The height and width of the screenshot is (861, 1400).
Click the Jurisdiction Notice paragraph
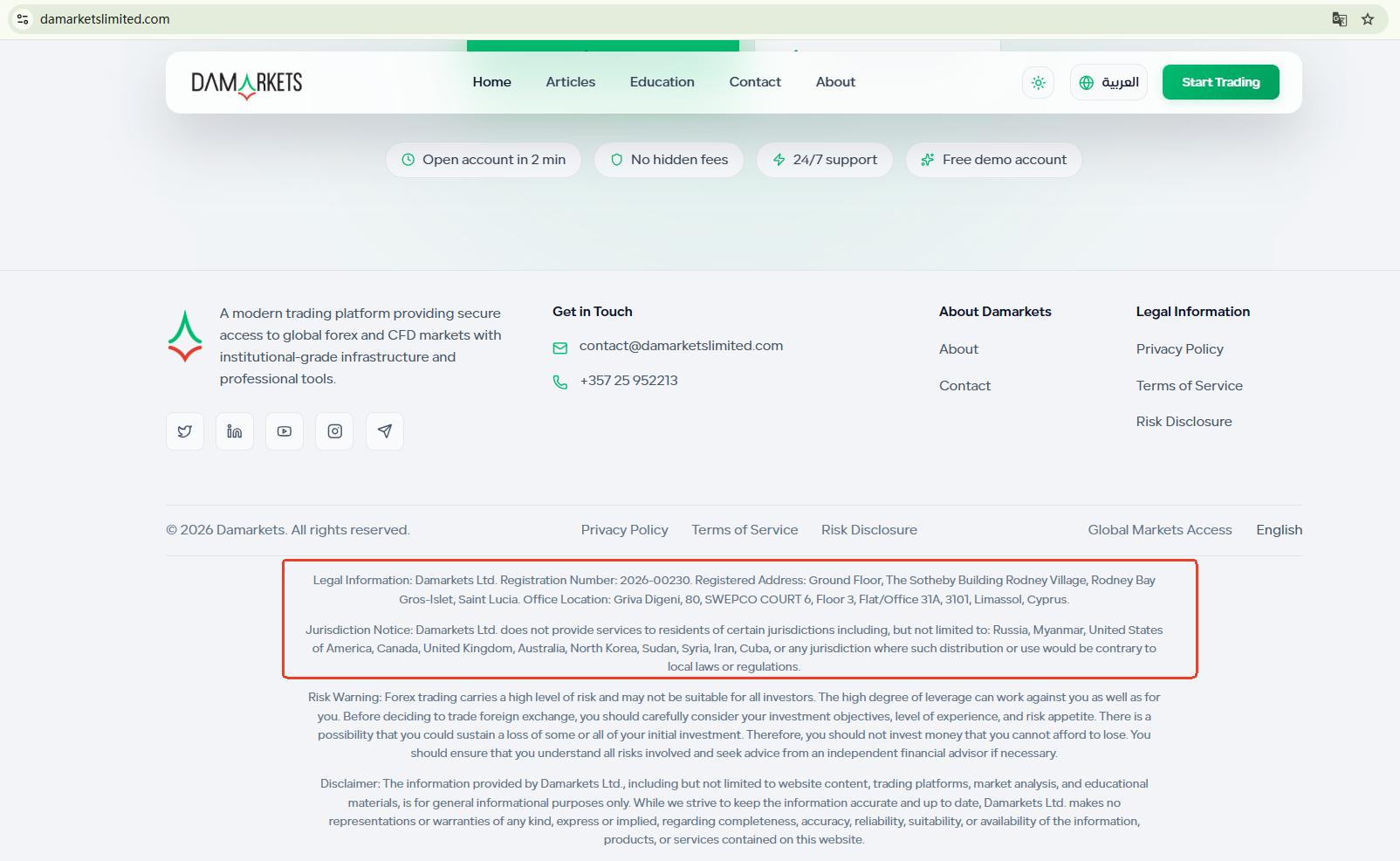734,648
